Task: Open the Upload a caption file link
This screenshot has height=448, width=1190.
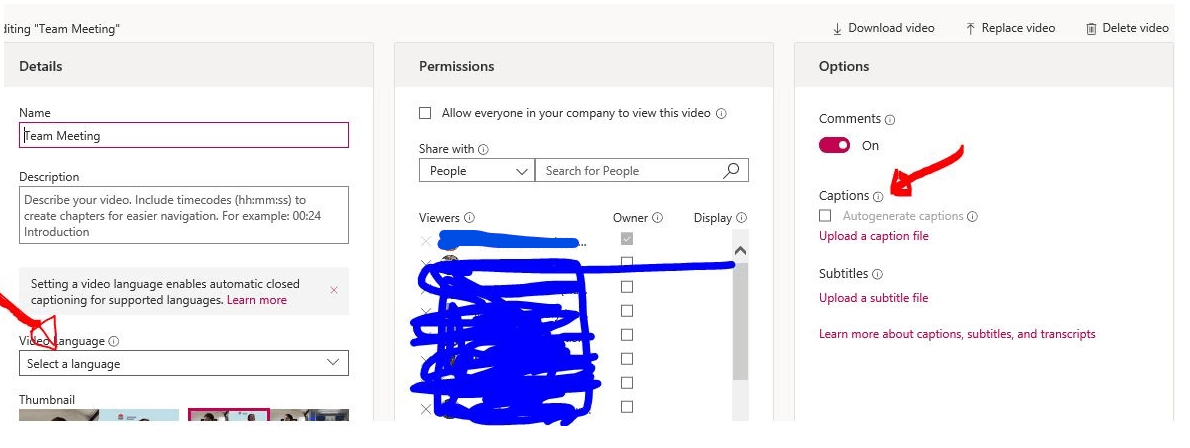Action: 874,236
